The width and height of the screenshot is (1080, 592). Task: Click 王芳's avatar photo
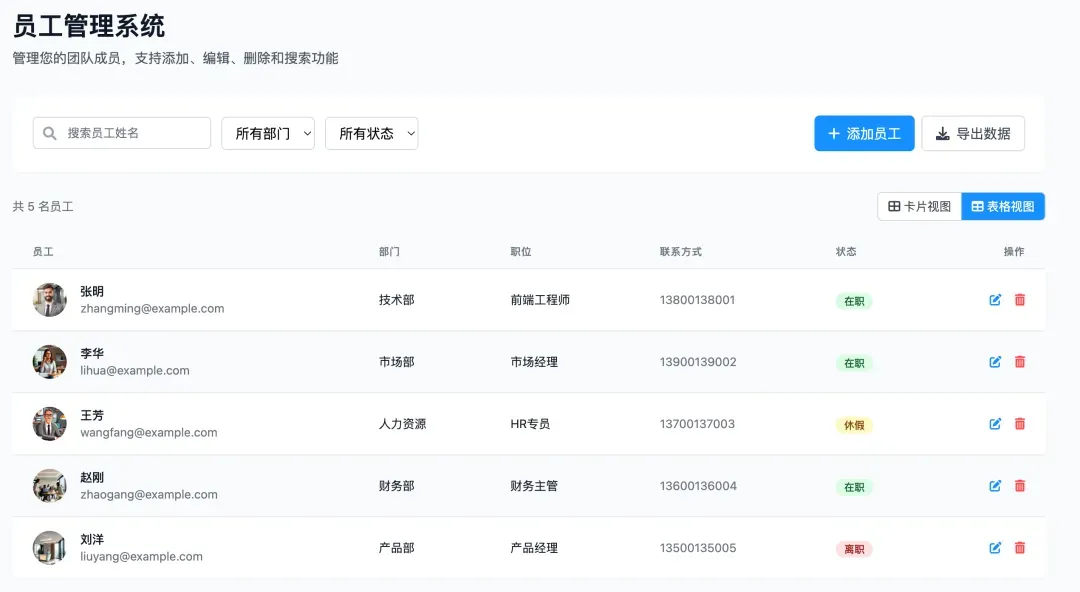click(50, 424)
